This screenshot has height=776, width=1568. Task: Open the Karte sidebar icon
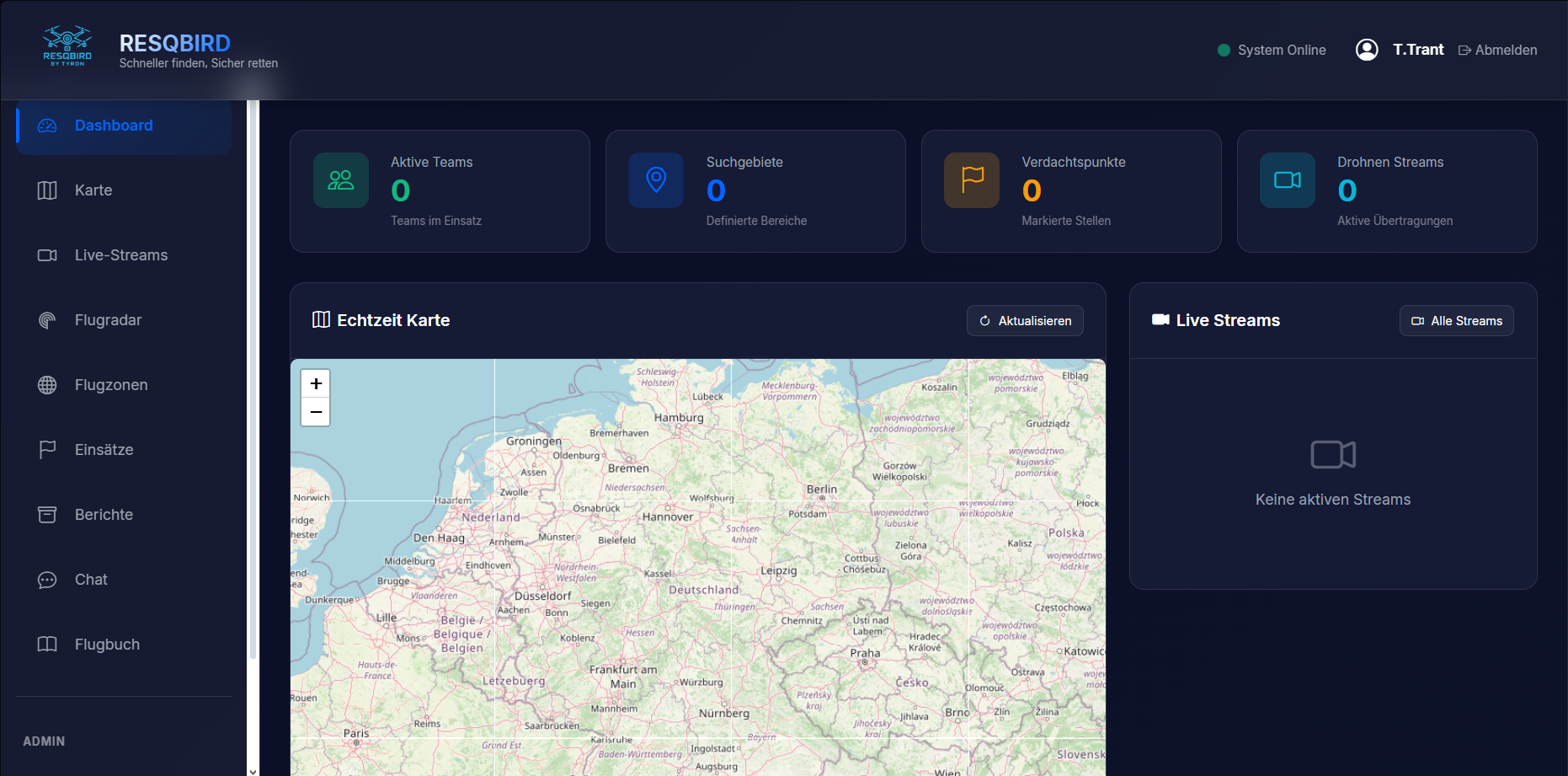(x=47, y=190)
